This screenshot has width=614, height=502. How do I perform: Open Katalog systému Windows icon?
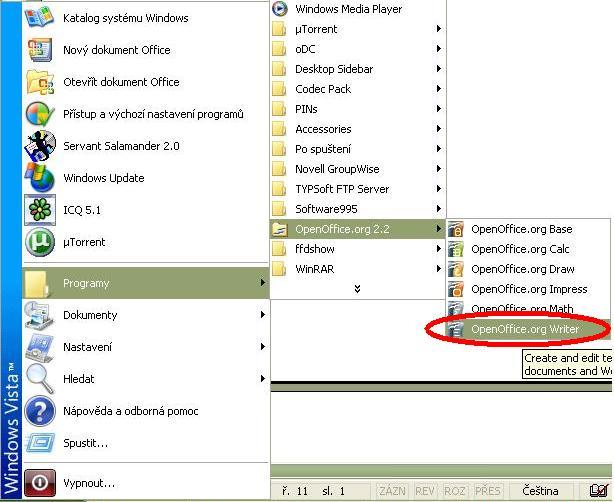click(x=39, y=18)
